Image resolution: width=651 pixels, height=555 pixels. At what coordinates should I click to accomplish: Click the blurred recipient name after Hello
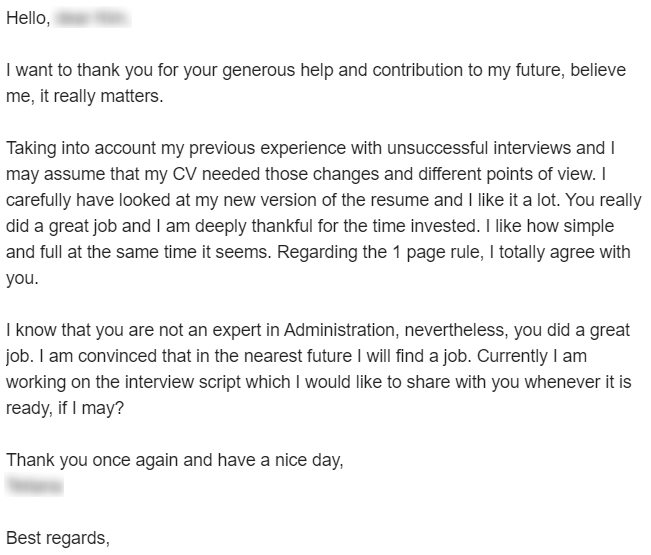pyautogui.click(x=94, y=19)
